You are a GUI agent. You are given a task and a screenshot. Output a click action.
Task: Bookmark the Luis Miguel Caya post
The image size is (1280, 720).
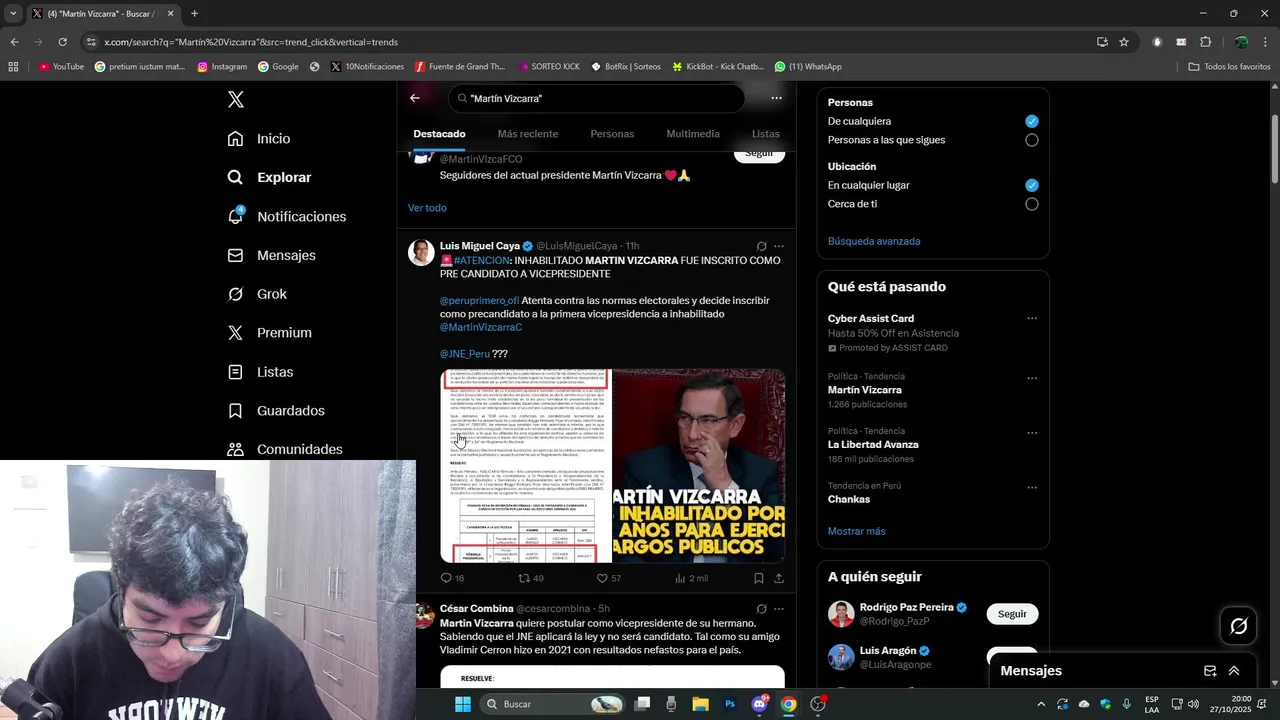click(758, 578)
